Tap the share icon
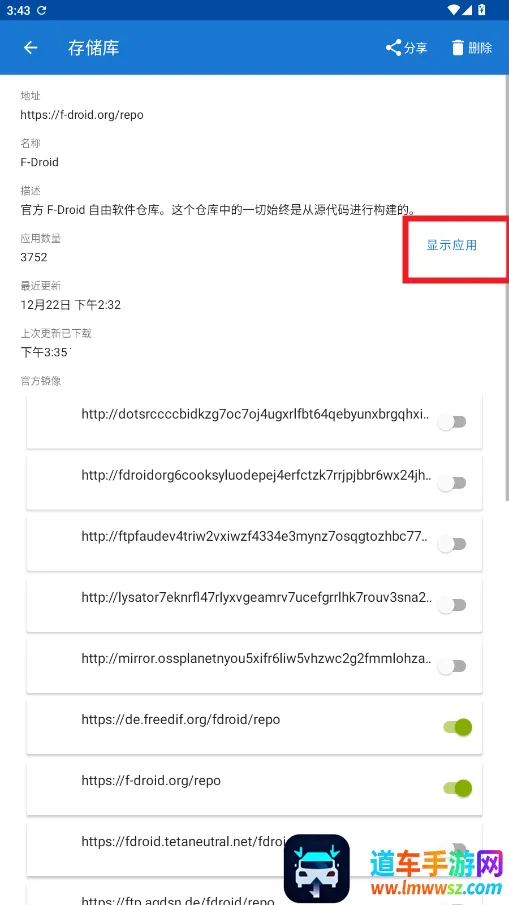The width and height of the screenshot is (509, 905). tap(394, 47)
